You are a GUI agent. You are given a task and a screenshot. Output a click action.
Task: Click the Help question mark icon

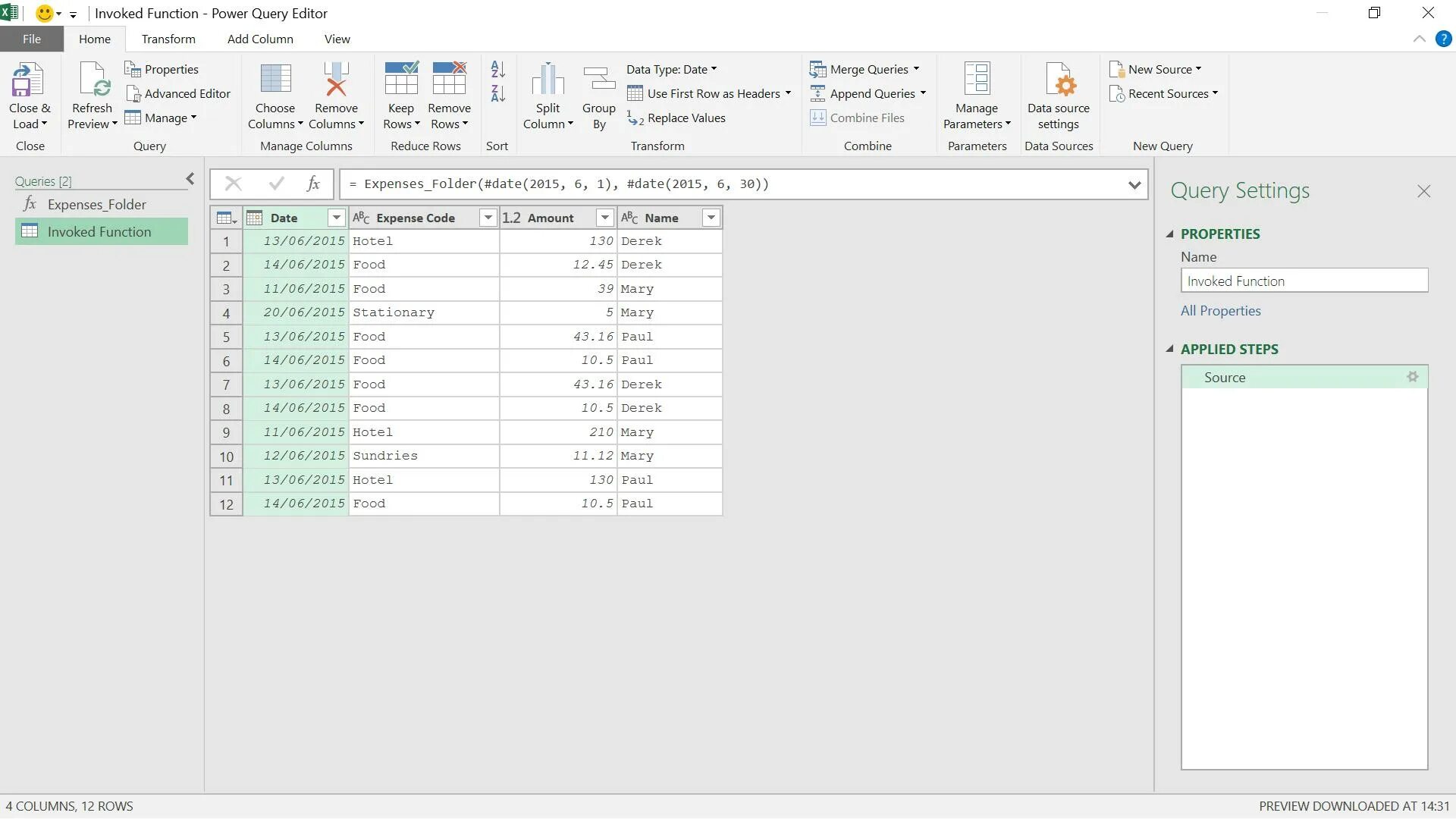pyautogui.click(x=1443, y=39)
